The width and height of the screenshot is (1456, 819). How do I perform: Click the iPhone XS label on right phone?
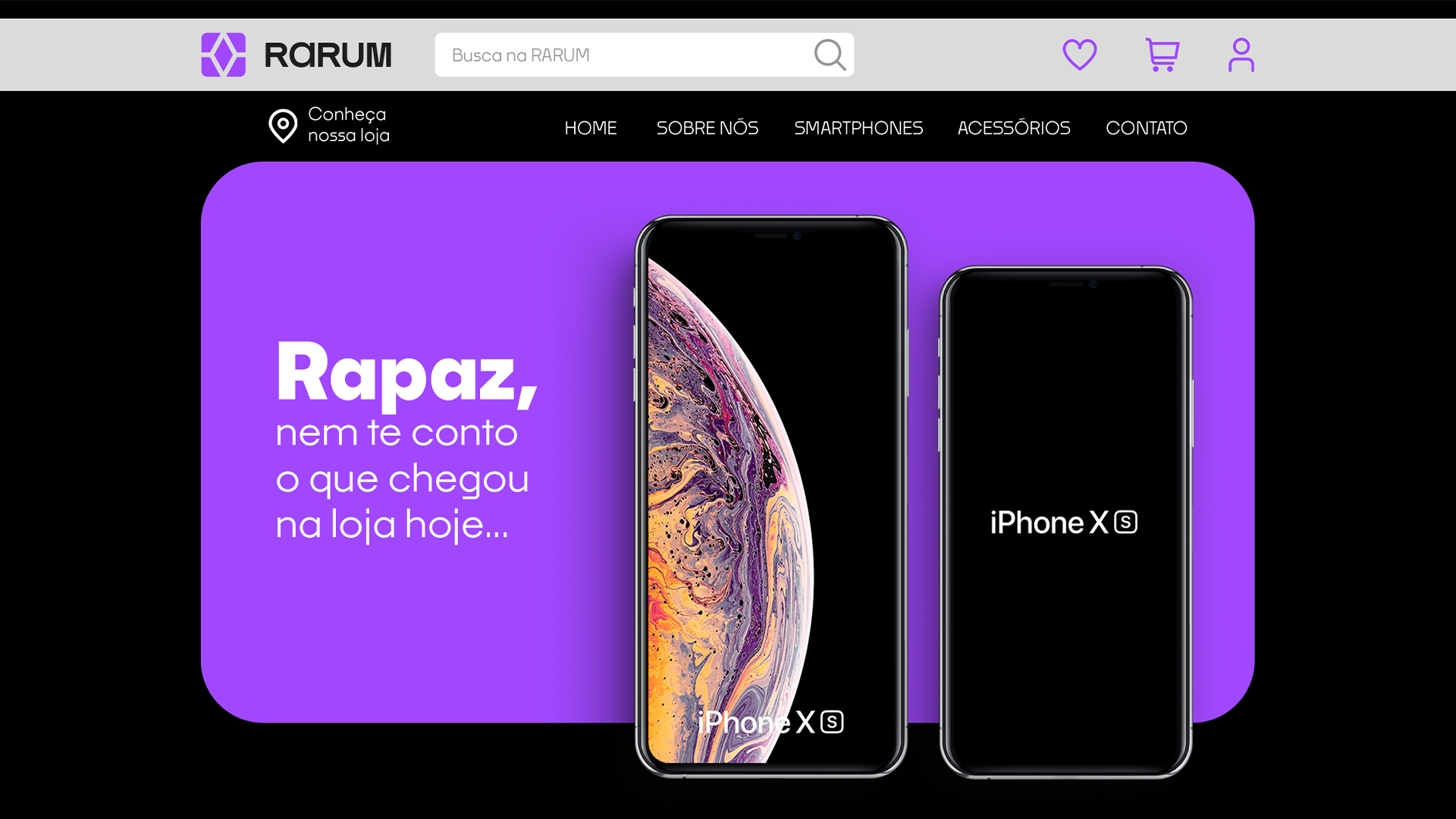[x=1064, y=522]
